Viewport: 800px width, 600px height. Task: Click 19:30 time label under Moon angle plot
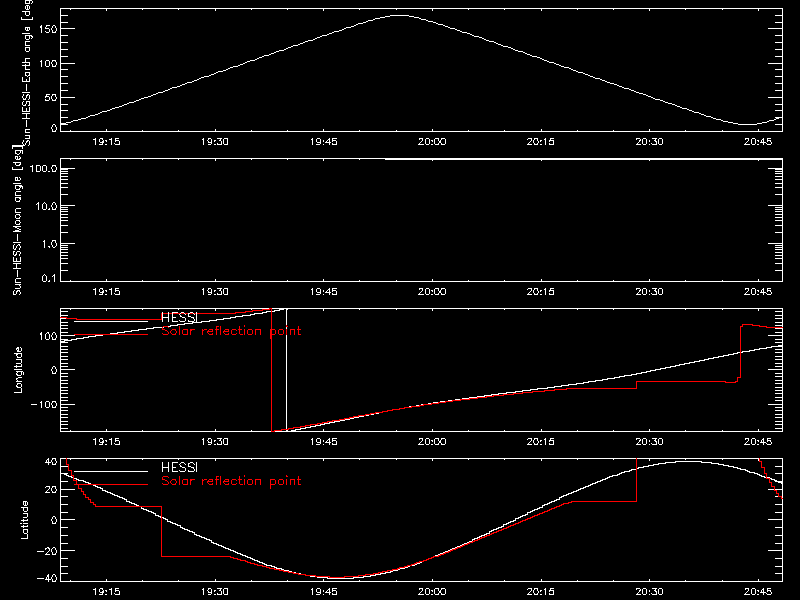click(215, 291)
